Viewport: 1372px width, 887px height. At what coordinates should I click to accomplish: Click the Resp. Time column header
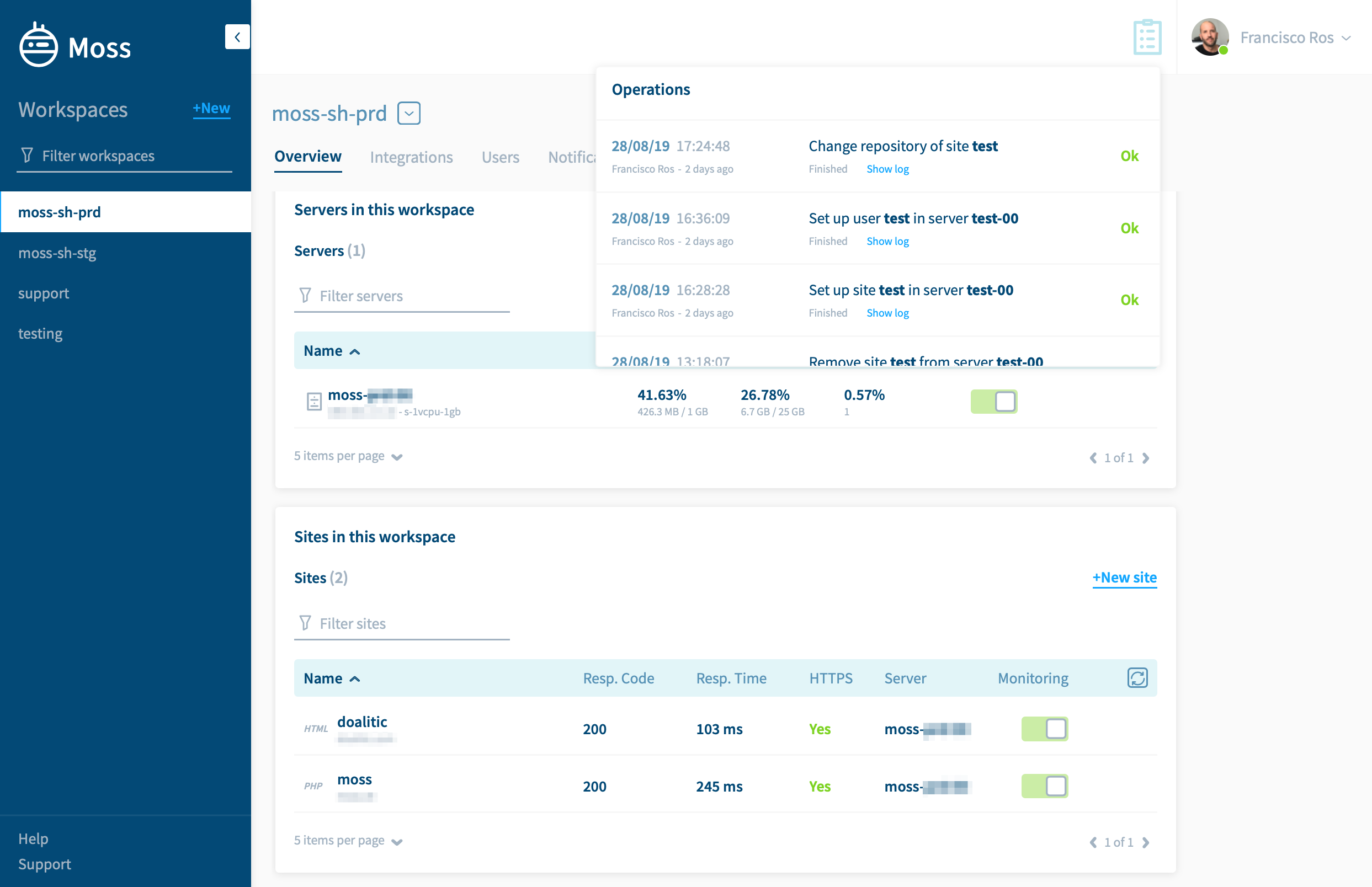coord(731,678)
